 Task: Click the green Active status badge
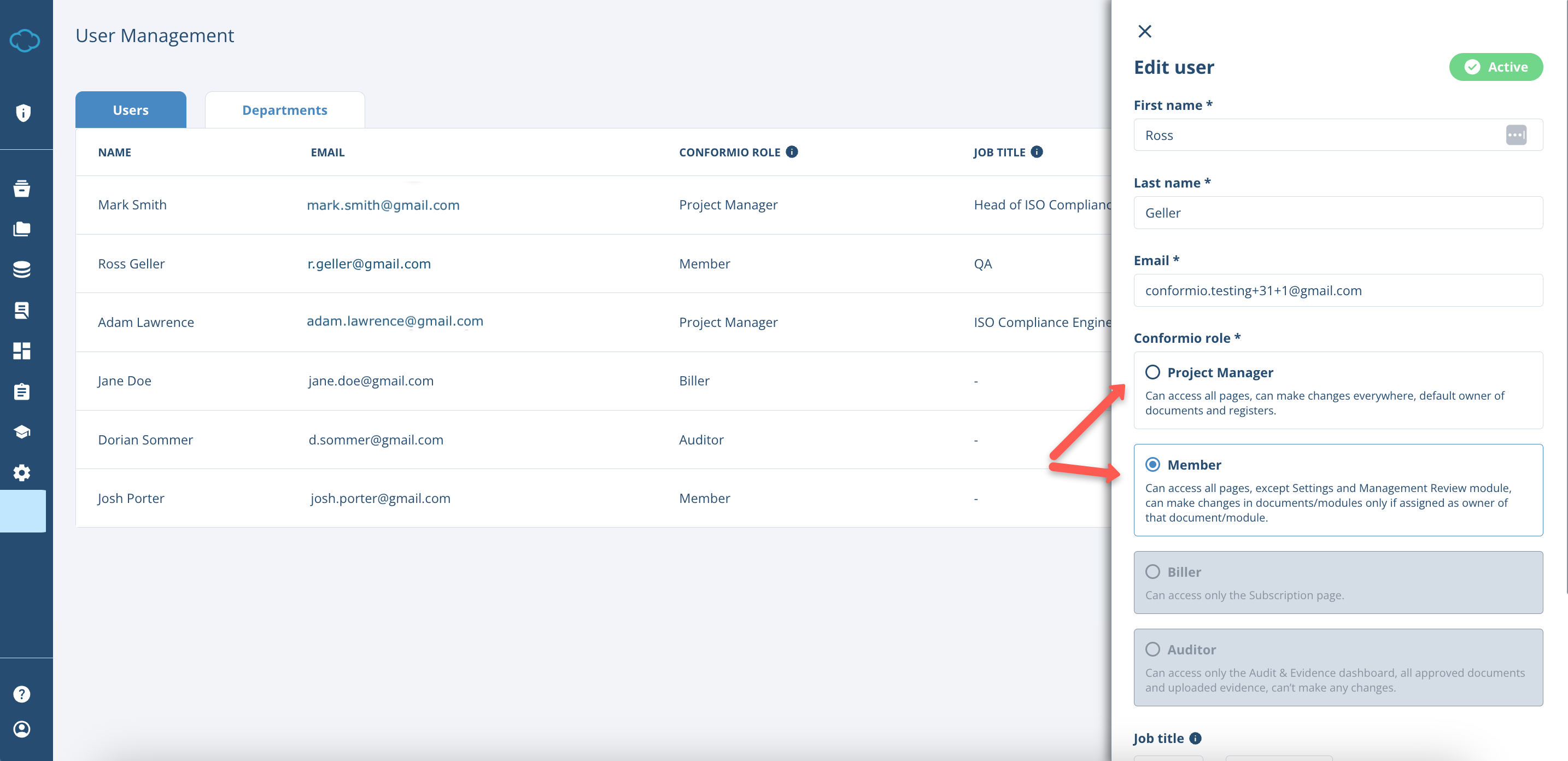tap(1497, 67)
